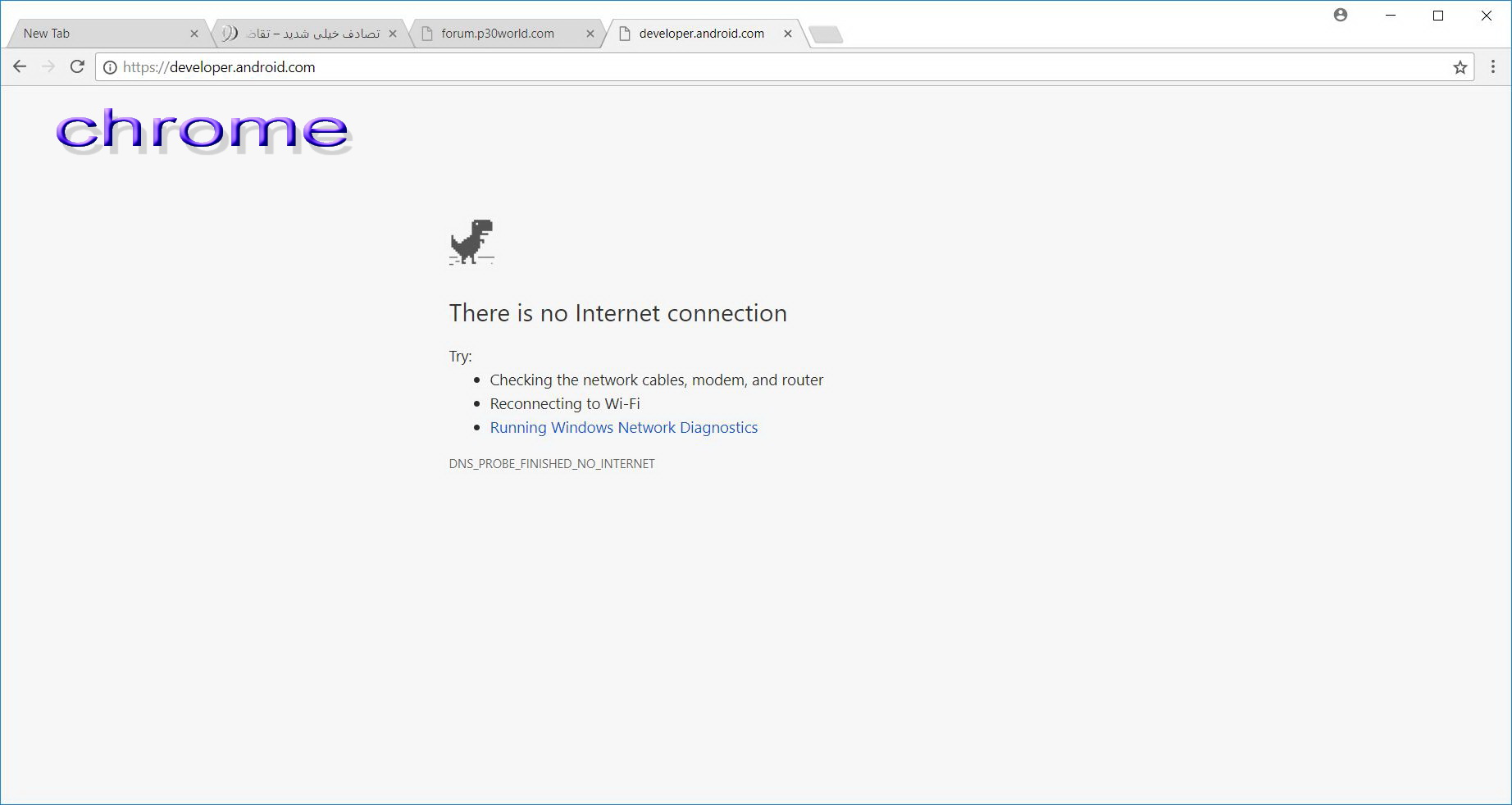Close the forum.p30world.com tab
The image size is (1512, 805).
click(590, 34)
